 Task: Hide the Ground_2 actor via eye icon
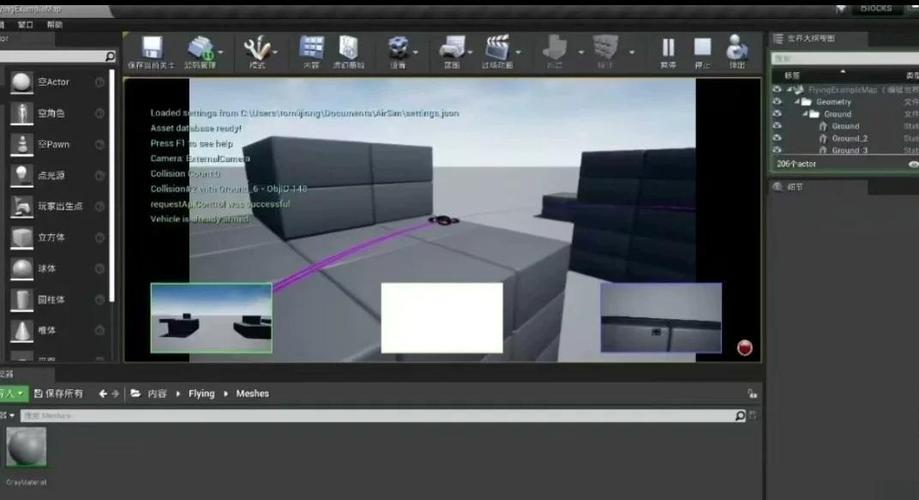(x=777, y=138)
